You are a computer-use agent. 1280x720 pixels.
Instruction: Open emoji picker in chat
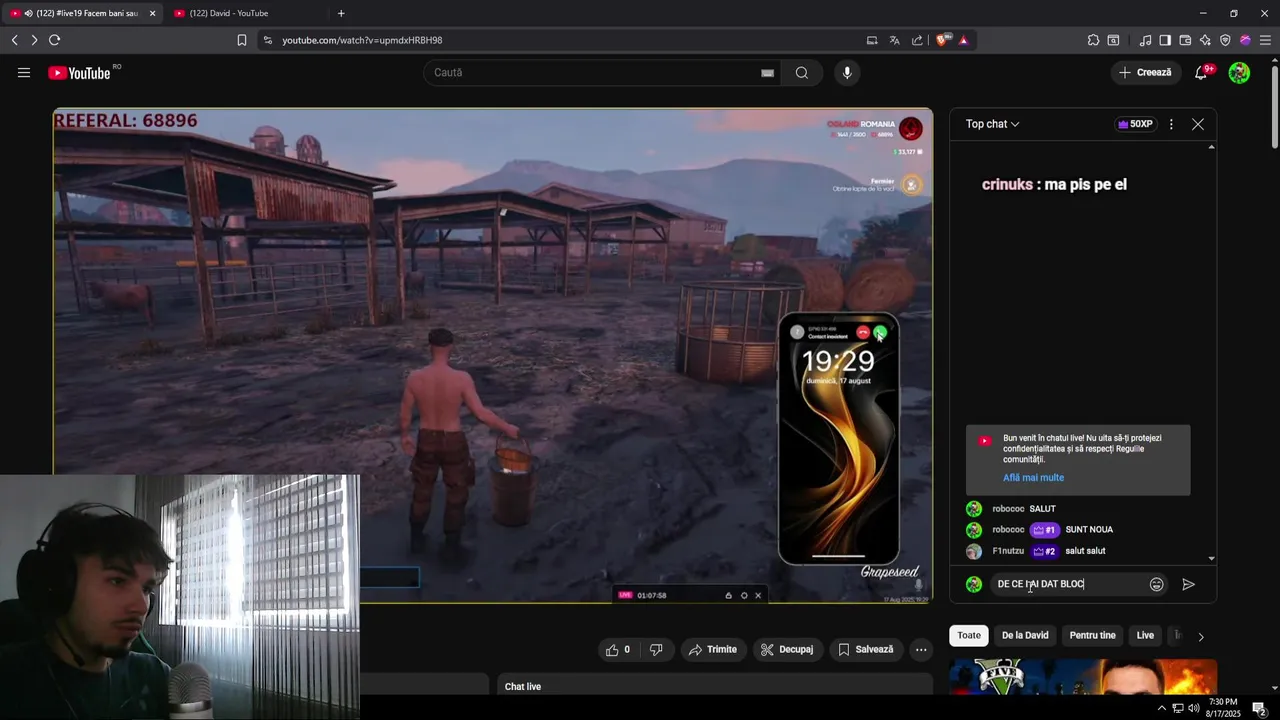click(x=1157, y=584)
